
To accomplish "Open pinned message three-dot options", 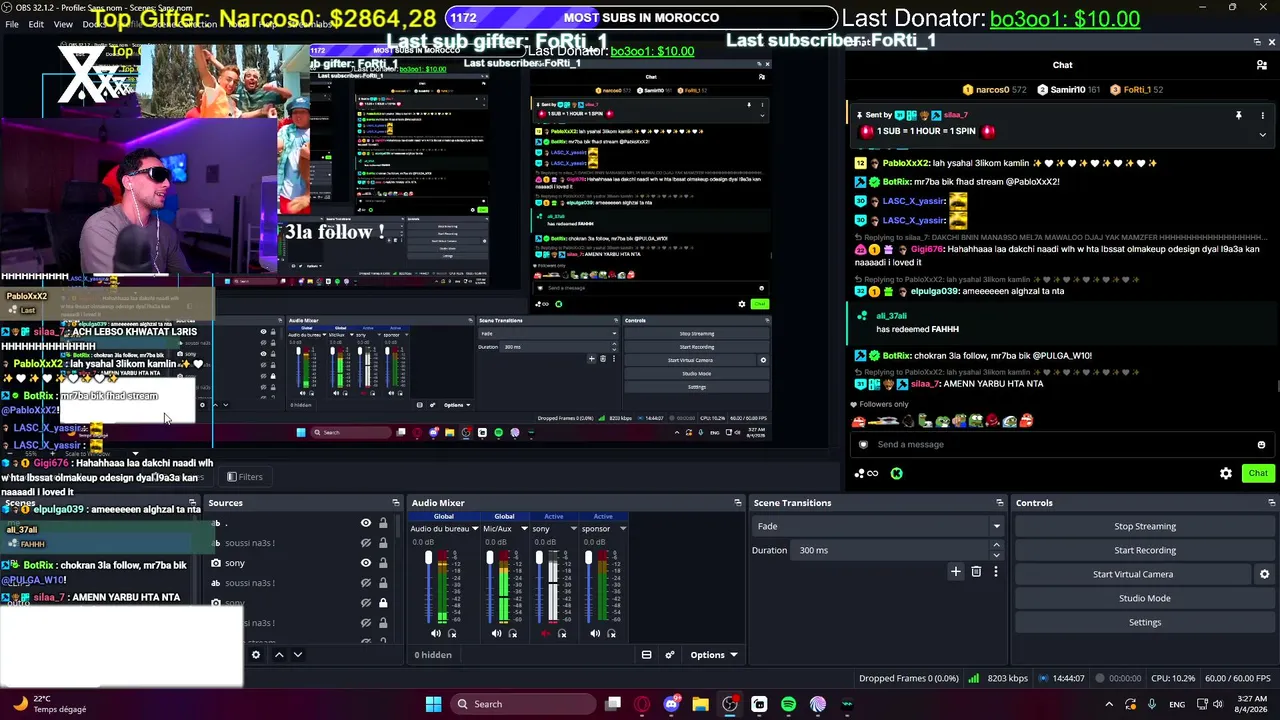I will coord(1263,116).
